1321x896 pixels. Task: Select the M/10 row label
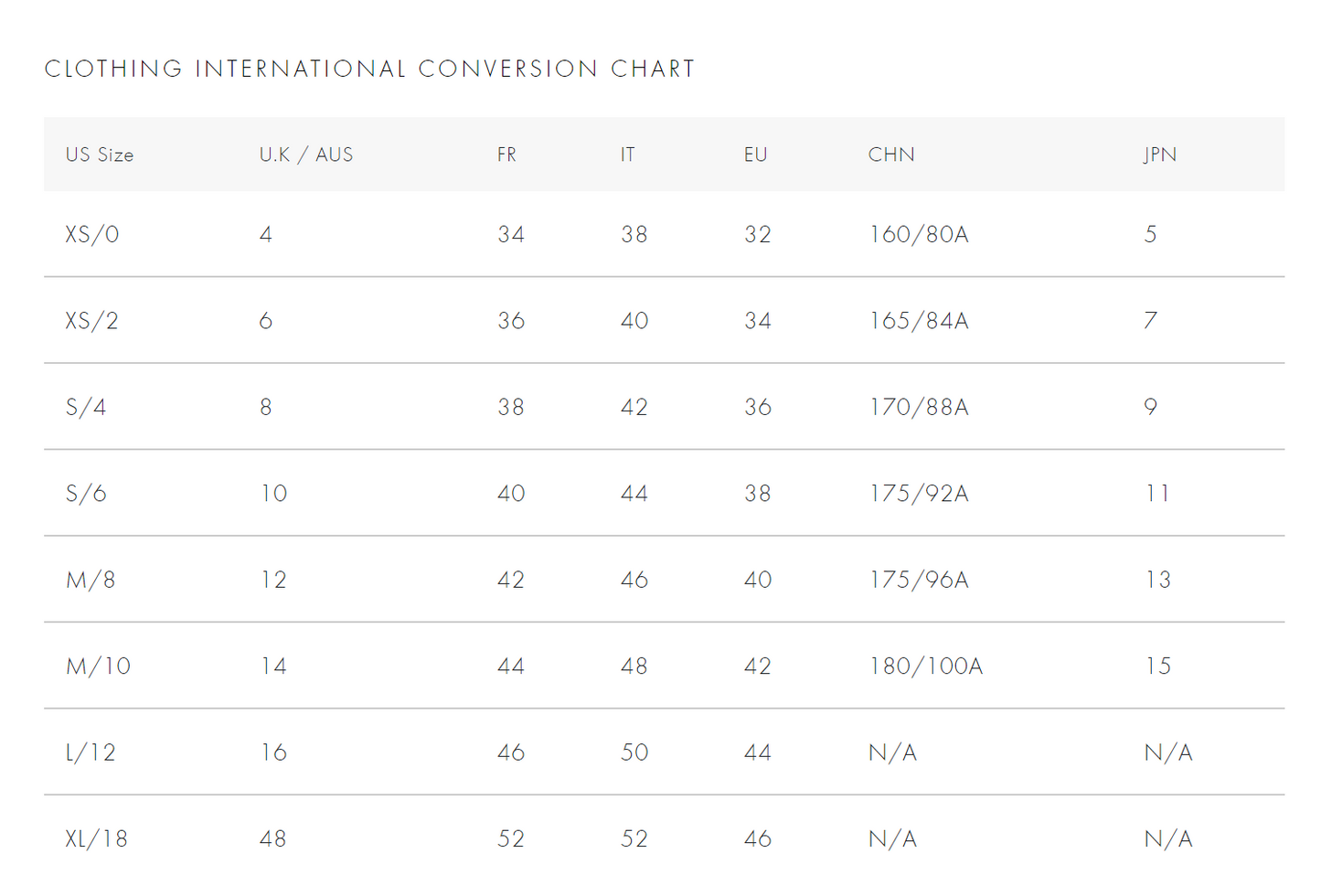[x=98, y=667]
